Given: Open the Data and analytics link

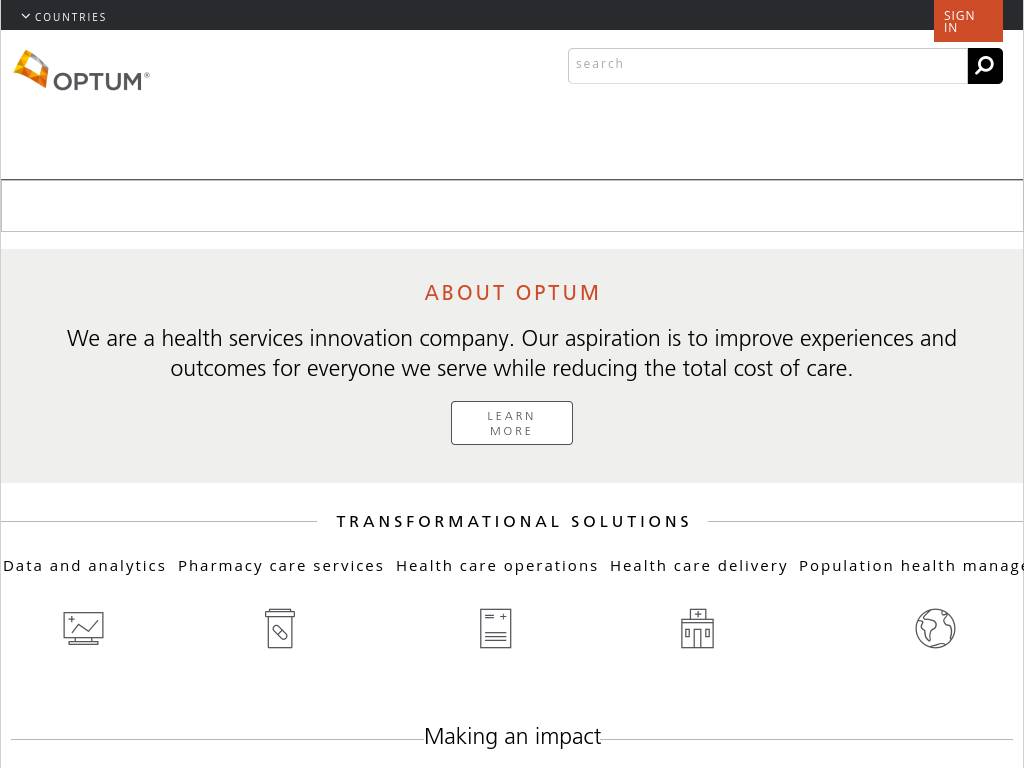Looking at the screenshot, I should tap(85, 566).
